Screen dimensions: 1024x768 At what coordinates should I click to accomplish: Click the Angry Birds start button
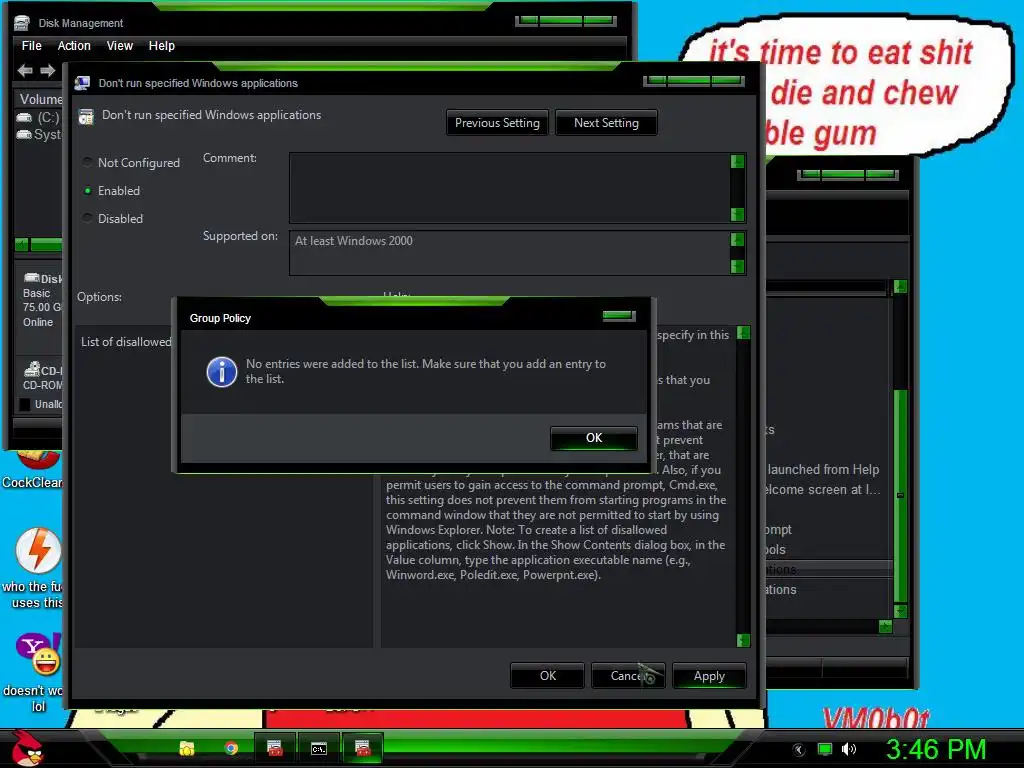(x=27, y=748)
